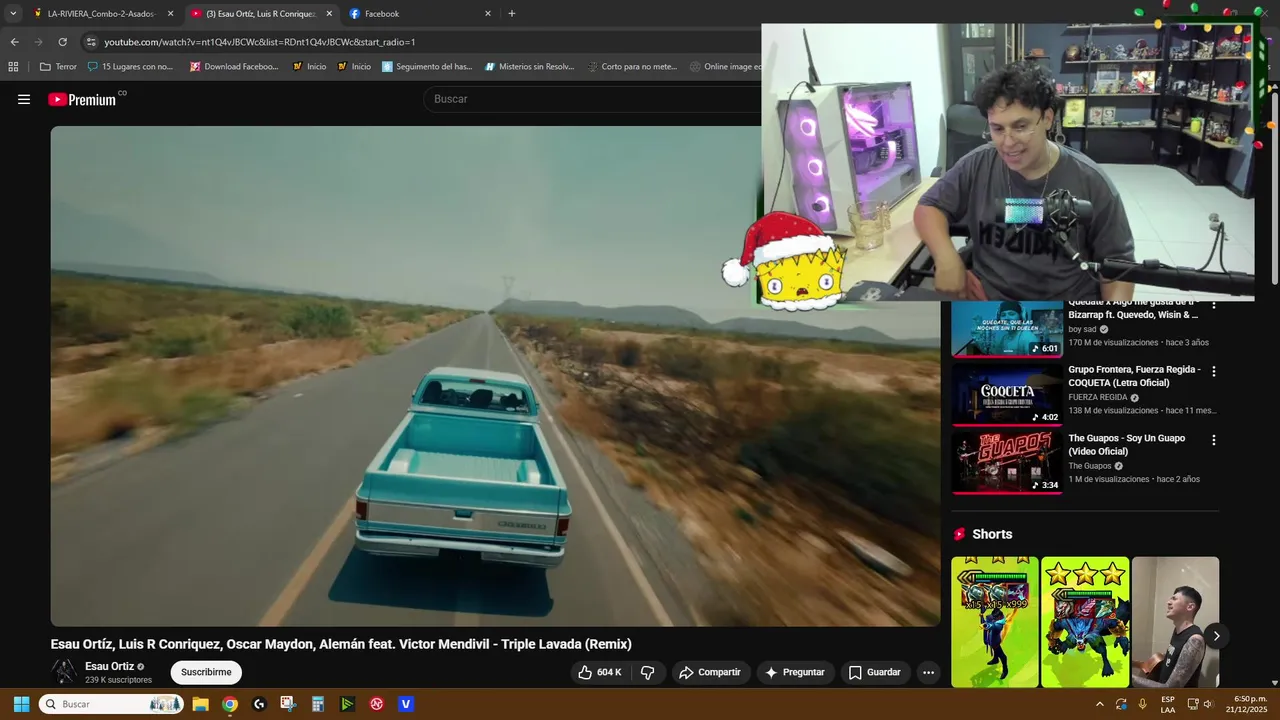Screen dimensions: 1280x720
Task: Open Esau Ortiz channel avatar
Action: [64, 672]
